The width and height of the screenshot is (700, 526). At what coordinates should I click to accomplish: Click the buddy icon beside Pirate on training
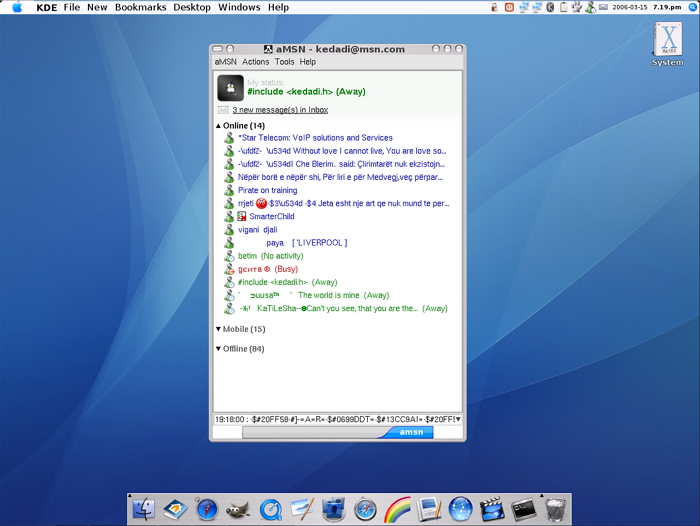point(229,190)
